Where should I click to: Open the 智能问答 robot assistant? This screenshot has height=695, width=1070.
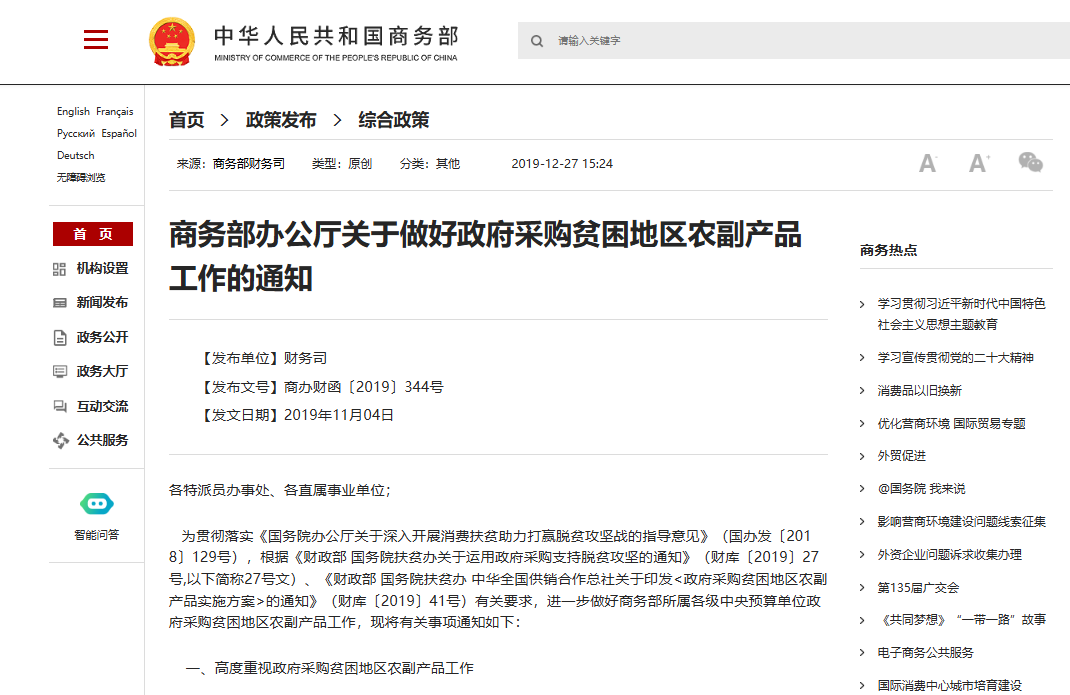95,505
